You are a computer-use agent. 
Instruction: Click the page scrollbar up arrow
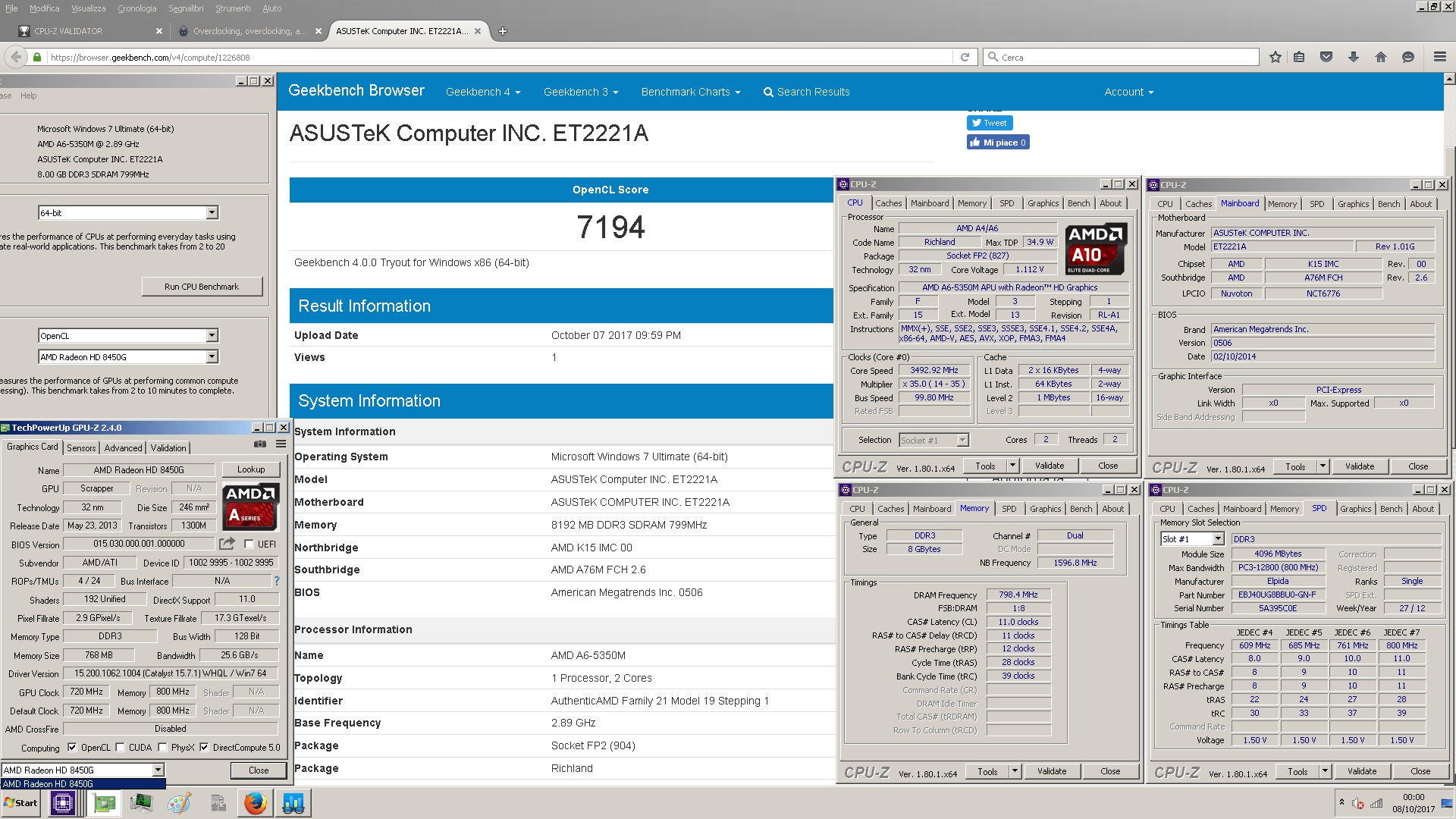(x=1449, y=79)
